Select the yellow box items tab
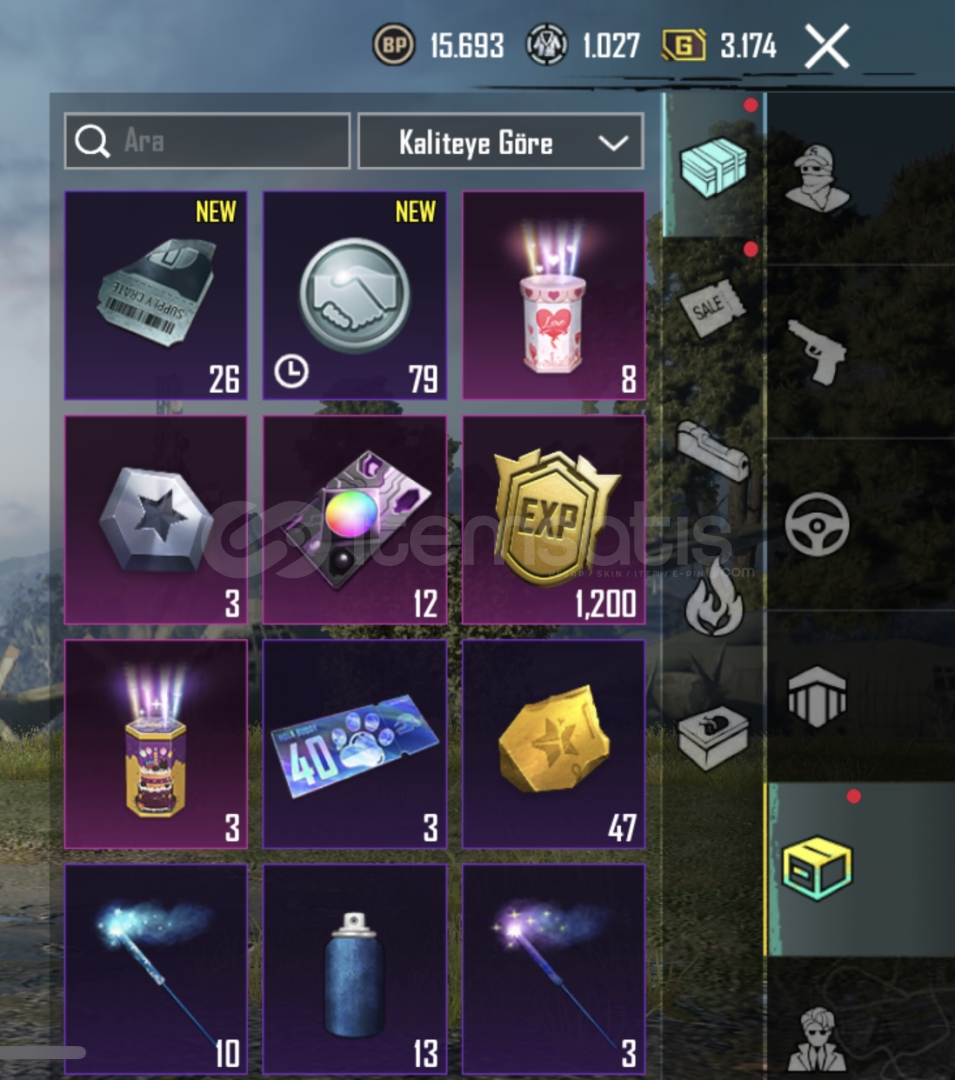 point(817,867)
